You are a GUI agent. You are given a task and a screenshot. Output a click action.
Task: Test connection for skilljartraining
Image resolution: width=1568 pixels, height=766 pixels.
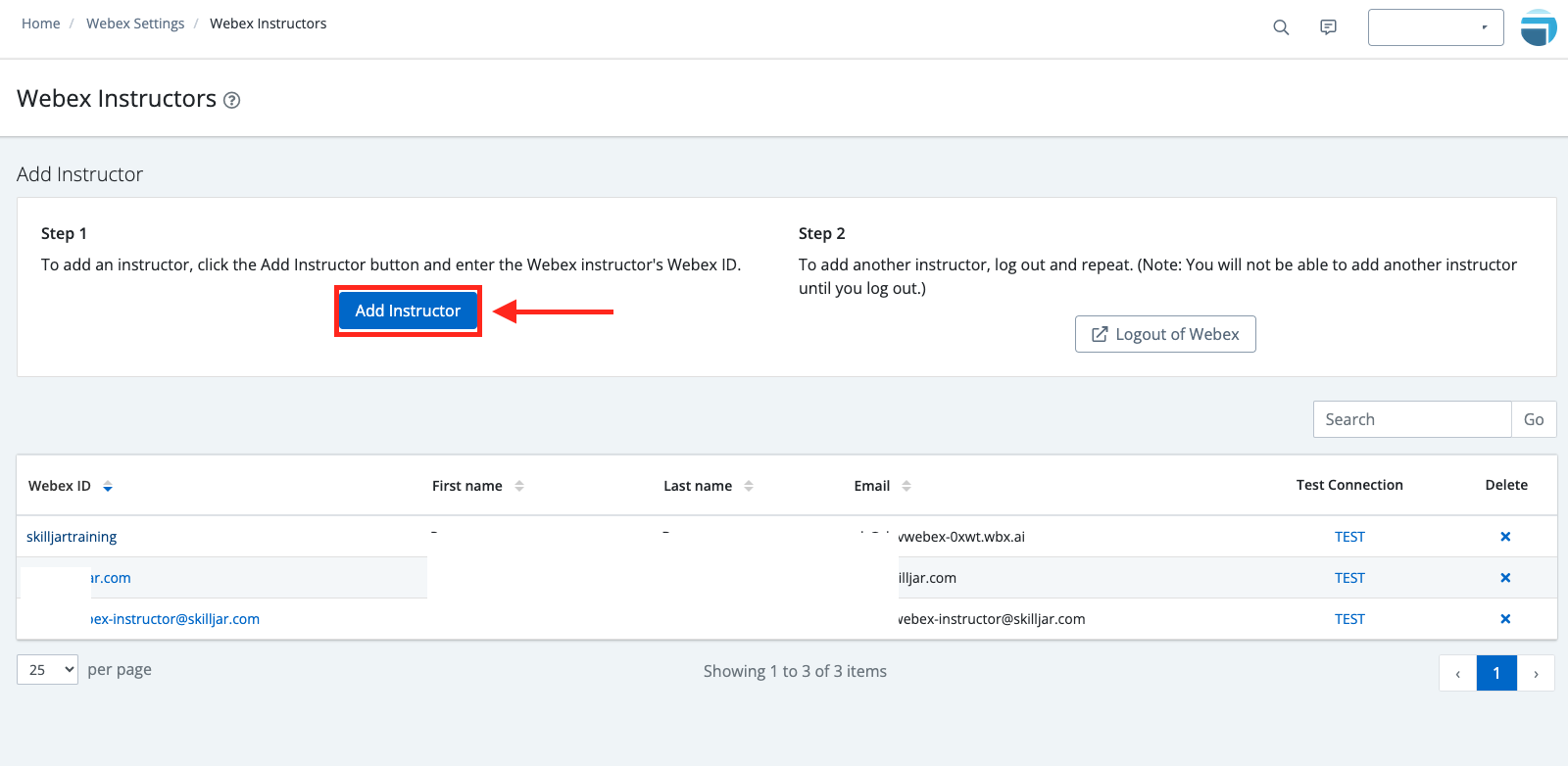coord(1349,537)
